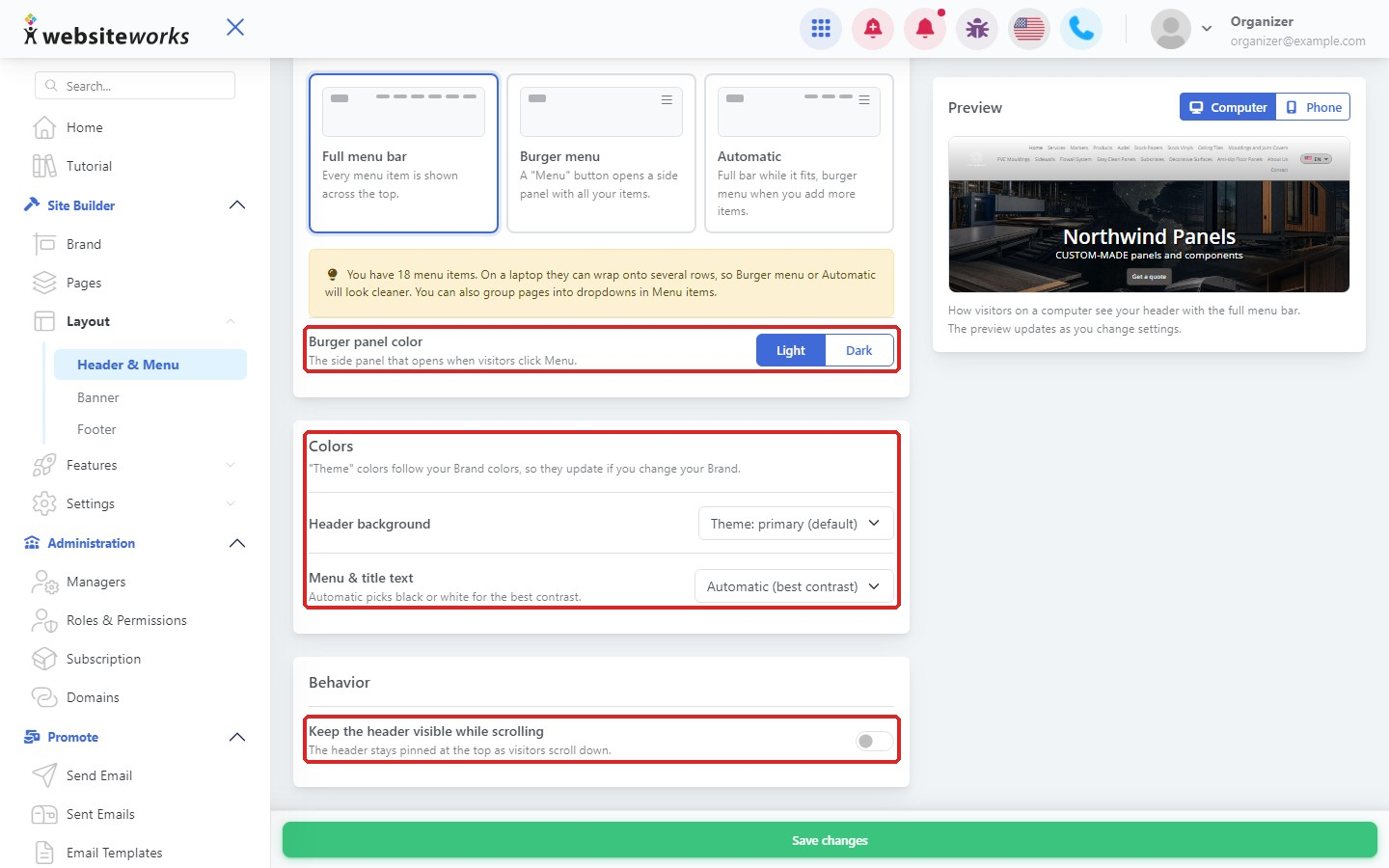Select the Burger menu layout card
1389x868 pixels.
pyautogui.click(x=601, y=153)
